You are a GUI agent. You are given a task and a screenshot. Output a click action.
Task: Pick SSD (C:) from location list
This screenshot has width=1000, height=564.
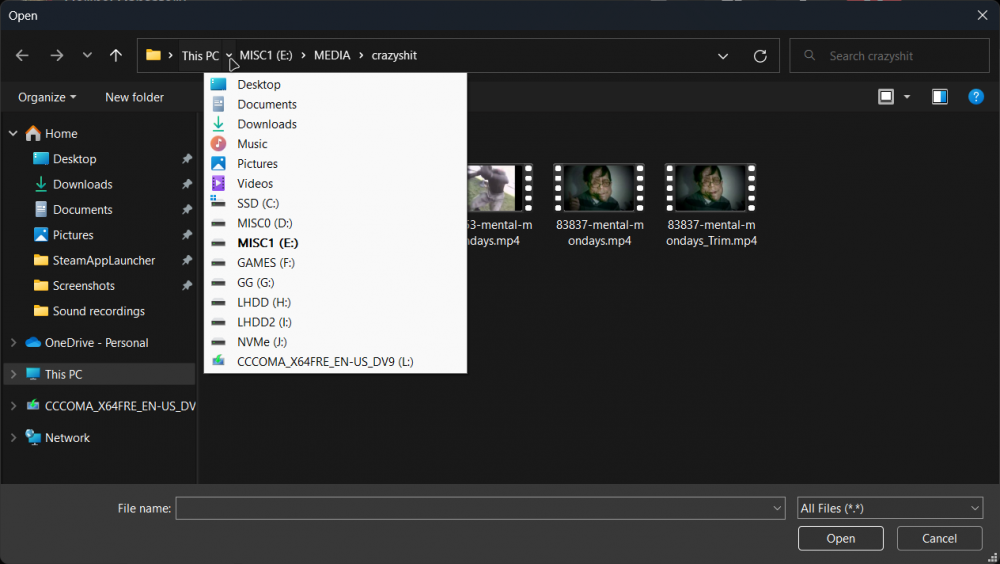click(x=258, y=203)
